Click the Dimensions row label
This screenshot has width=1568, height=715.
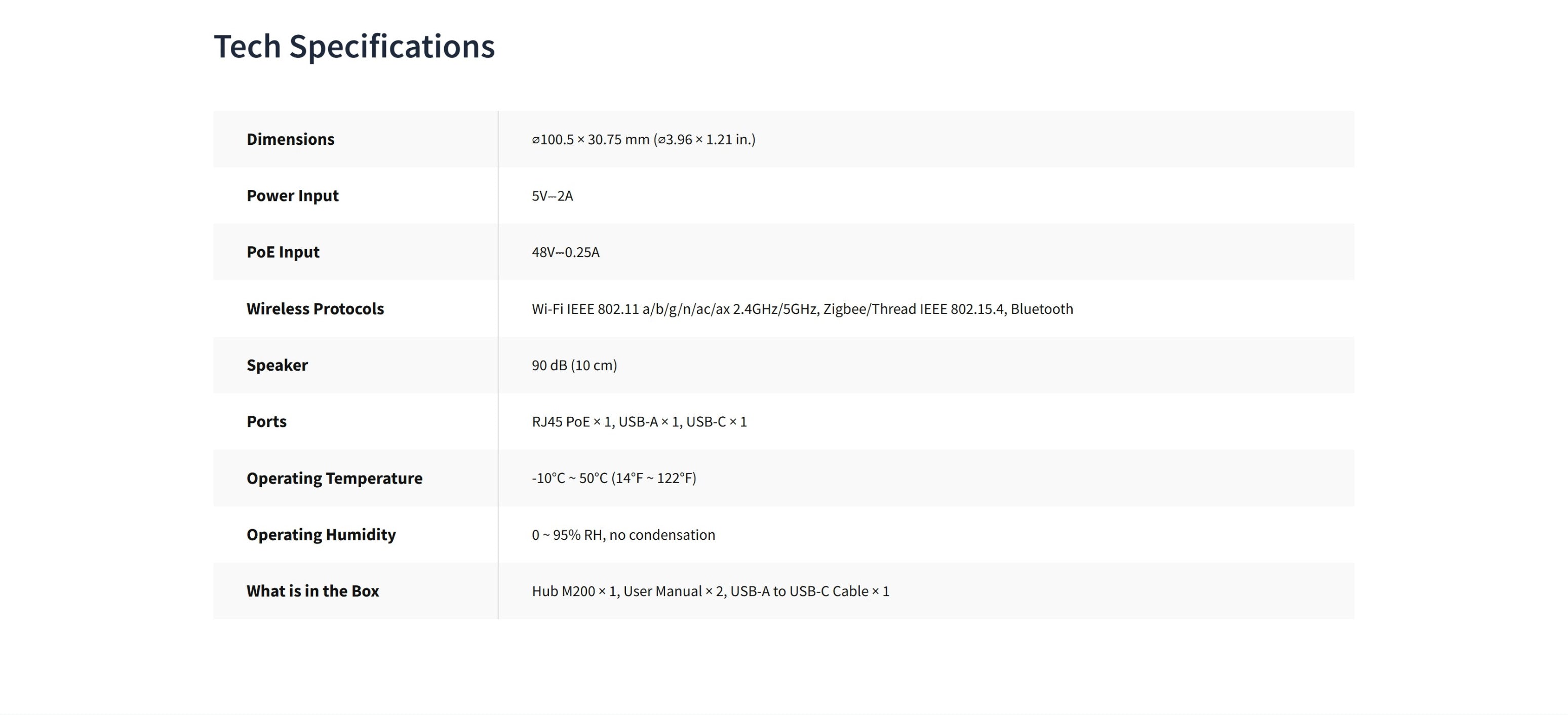[x=290, y=139]
